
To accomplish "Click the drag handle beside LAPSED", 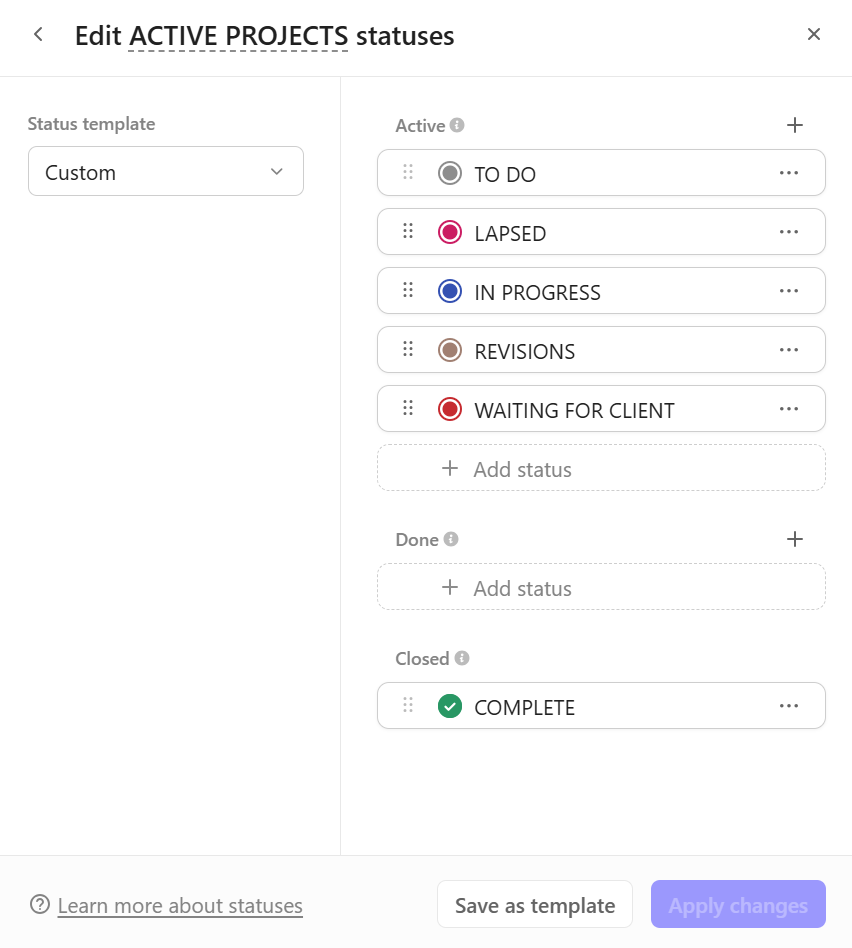I will pyautogui.click(x=408, y=232).
